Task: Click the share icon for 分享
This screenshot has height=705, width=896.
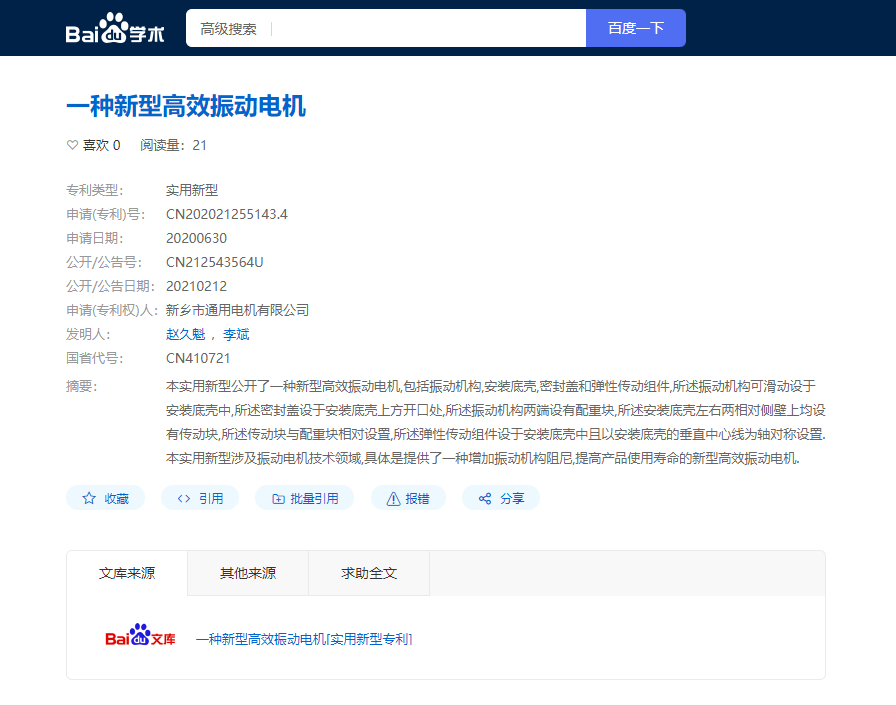Action: tap(485, 498)
